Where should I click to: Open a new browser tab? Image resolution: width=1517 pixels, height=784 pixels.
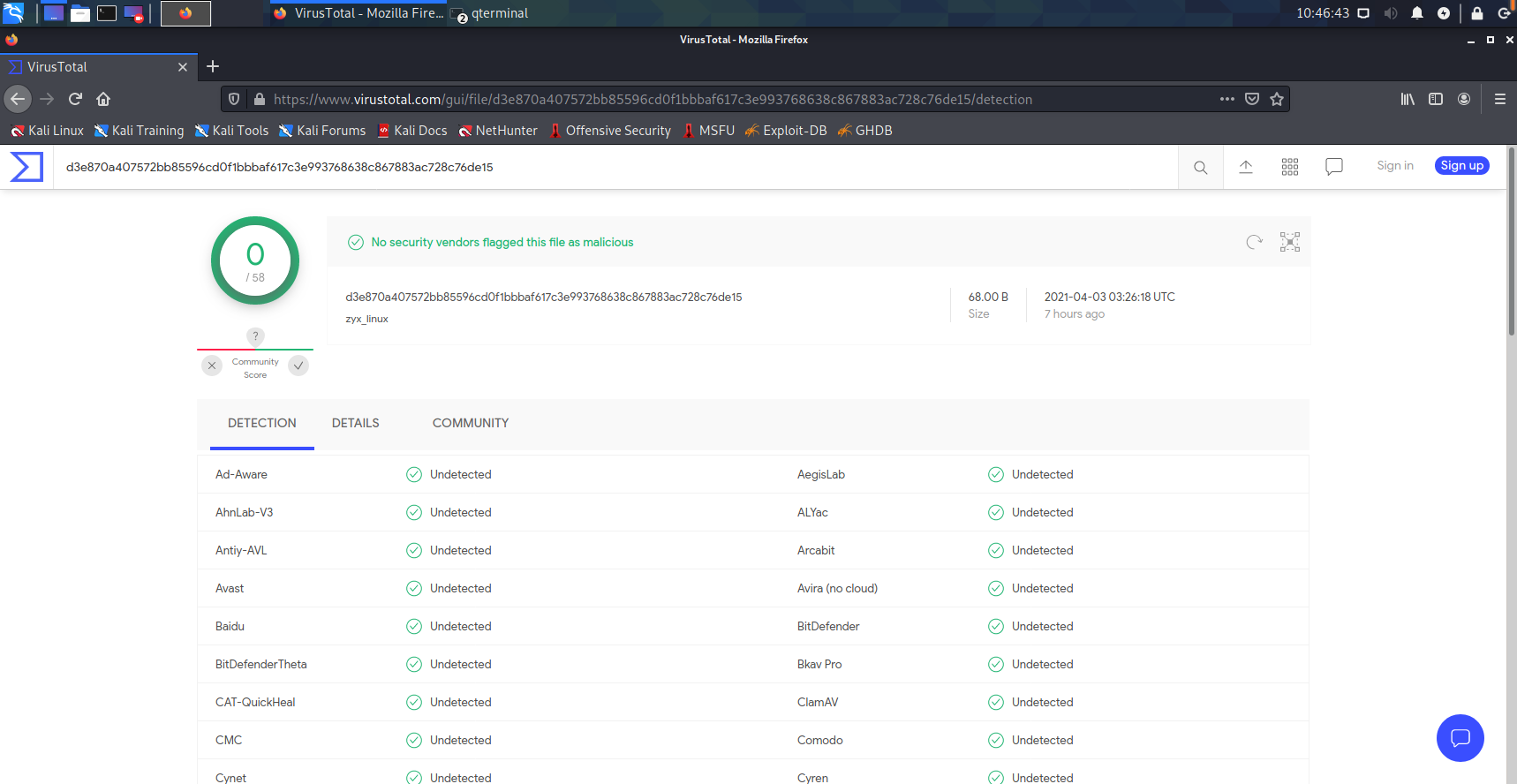pos(213,66)
